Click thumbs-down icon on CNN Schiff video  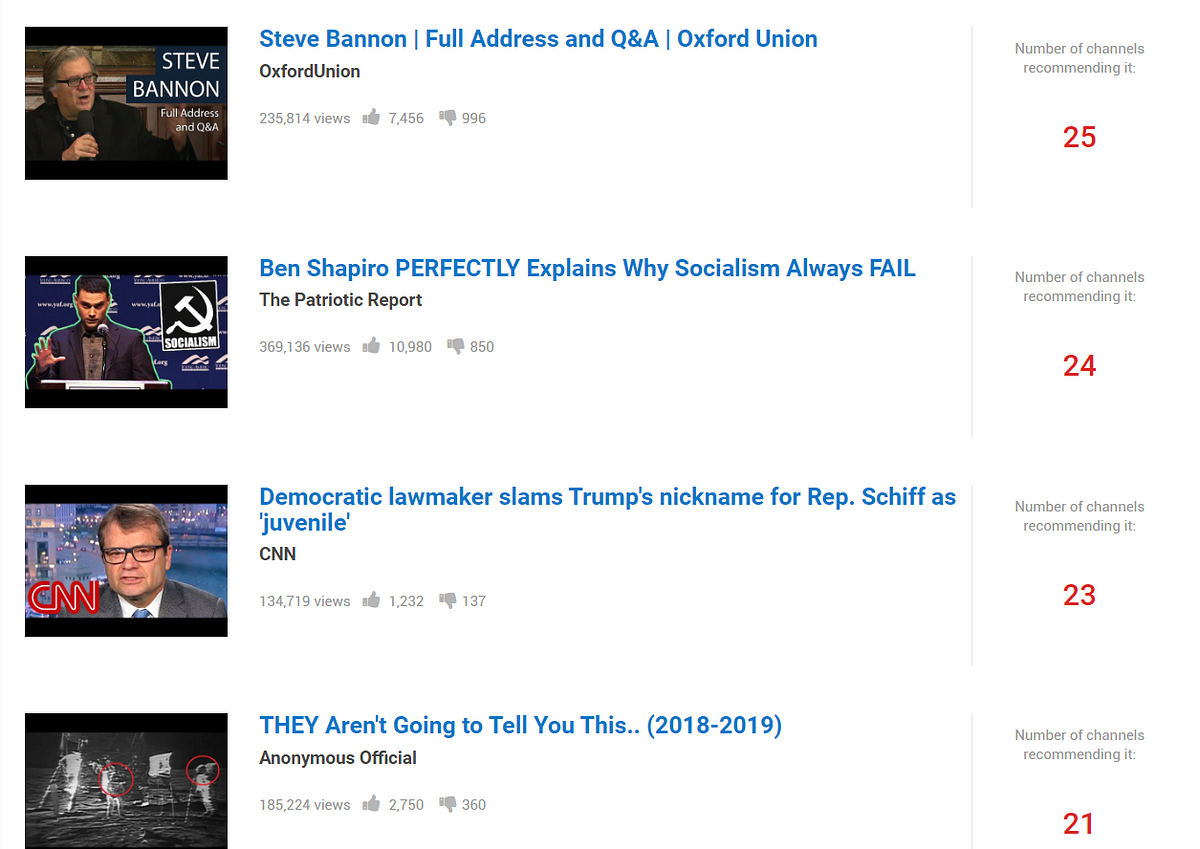(447, 601)
